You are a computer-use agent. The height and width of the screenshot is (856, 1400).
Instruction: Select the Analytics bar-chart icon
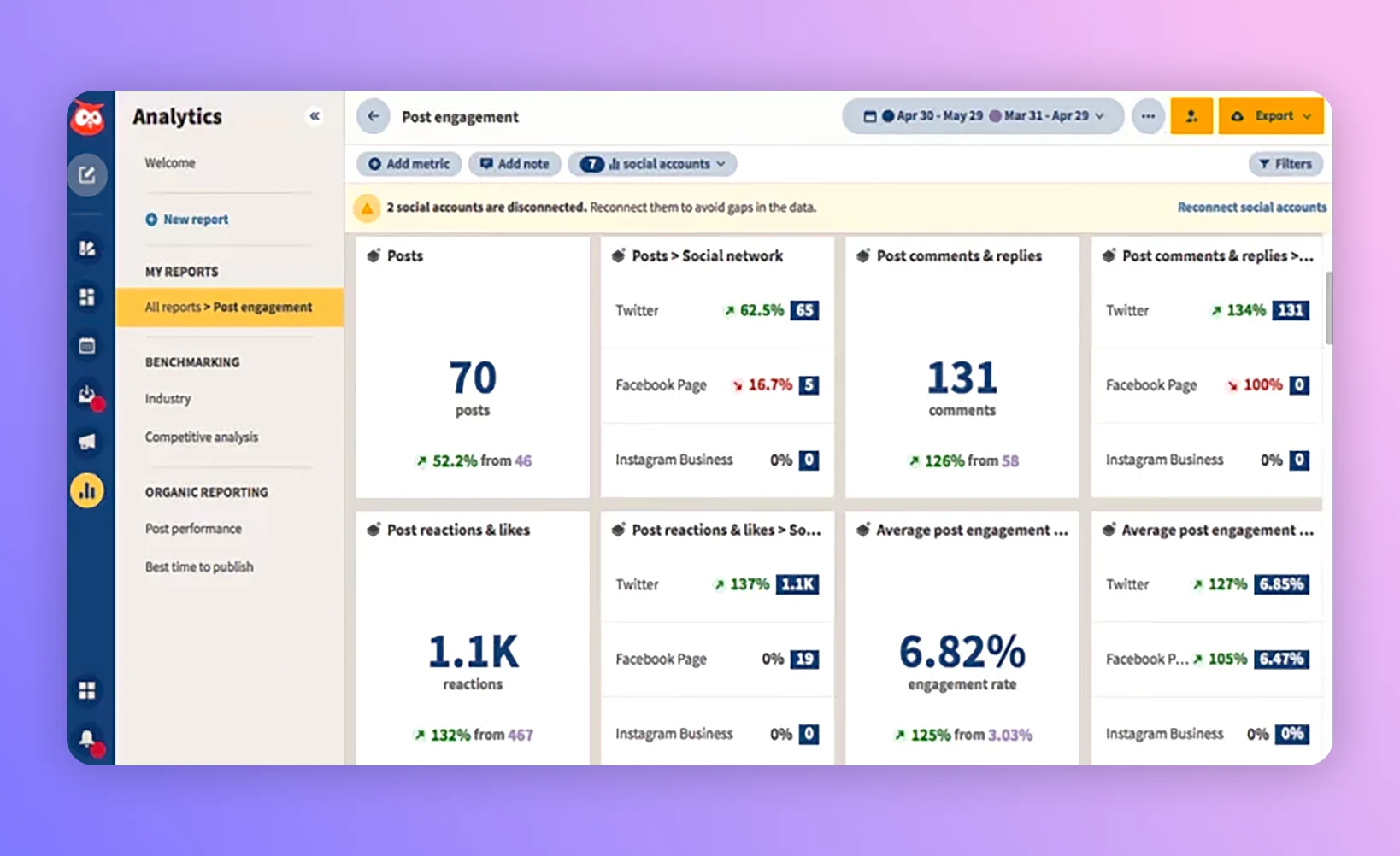87,490
